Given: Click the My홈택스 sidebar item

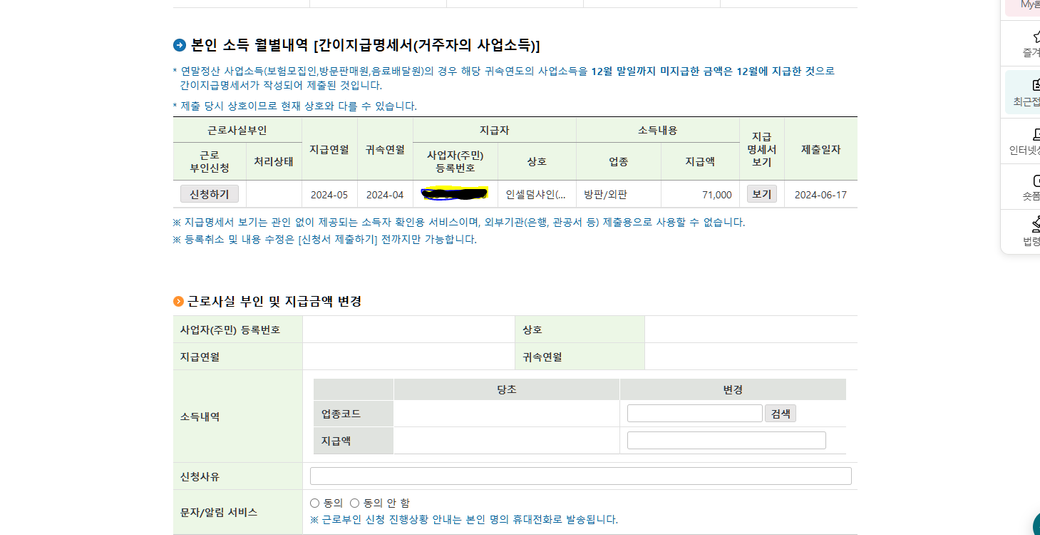Looking at the screenshot, I should [x=1028, y=6].
